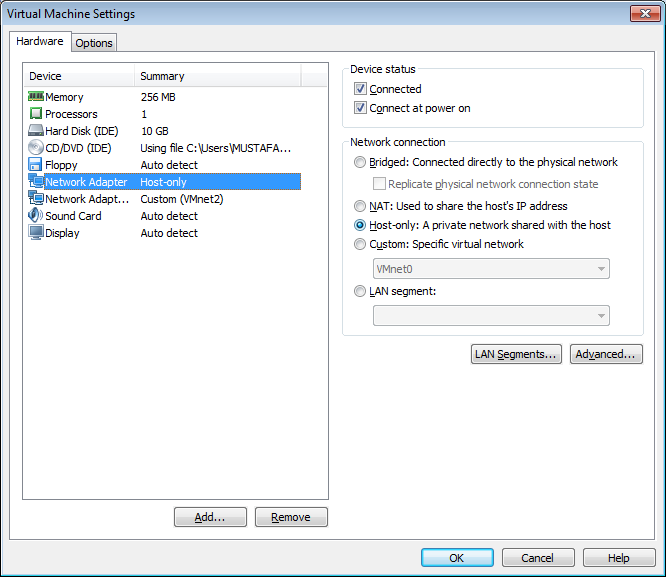Open the Hardware tab
Image resolution: width=666 pixels, height=577 pixels.
40,41
